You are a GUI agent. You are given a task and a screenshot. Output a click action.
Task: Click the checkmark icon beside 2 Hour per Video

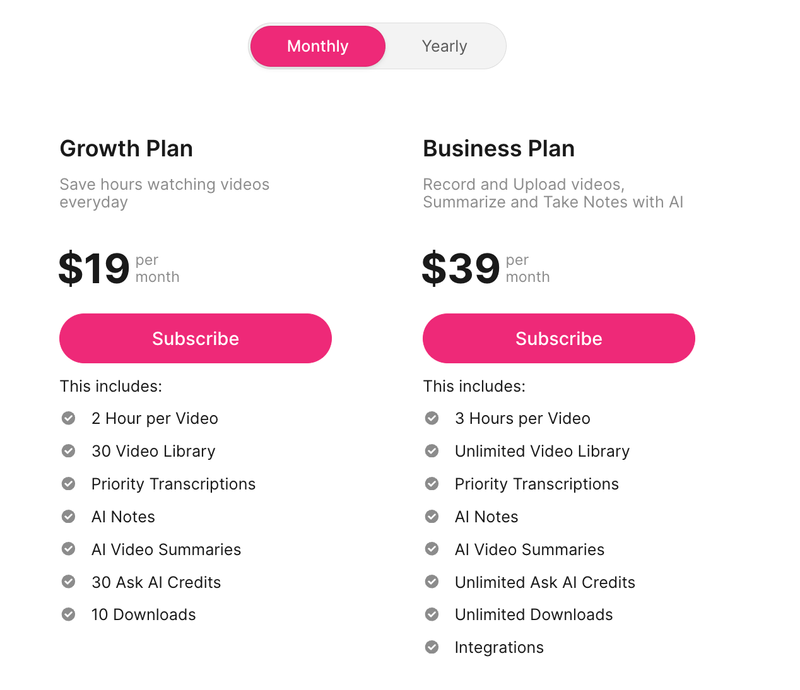[x=68, y=418]
